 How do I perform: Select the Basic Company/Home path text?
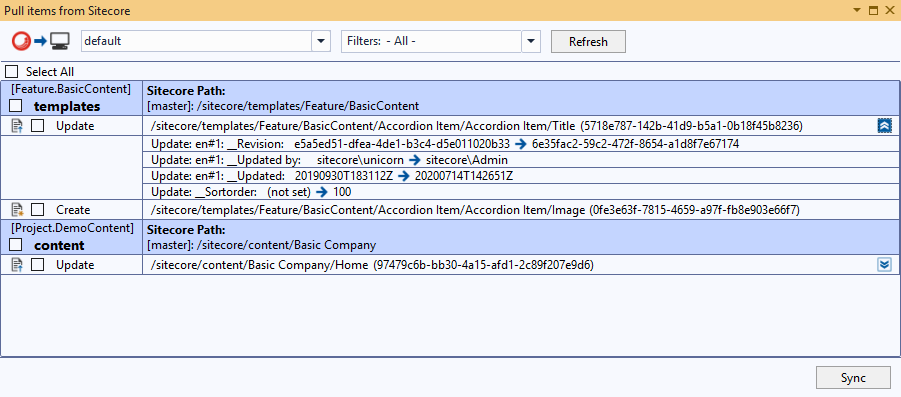coord(372,264)
